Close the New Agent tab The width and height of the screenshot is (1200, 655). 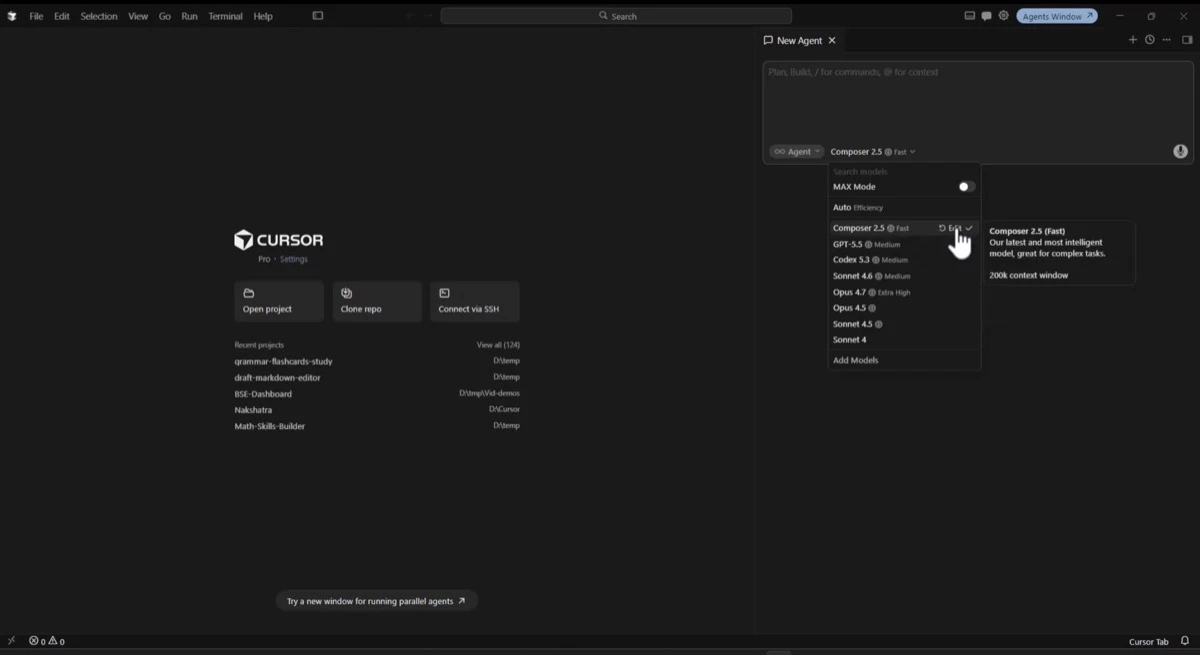832,40
